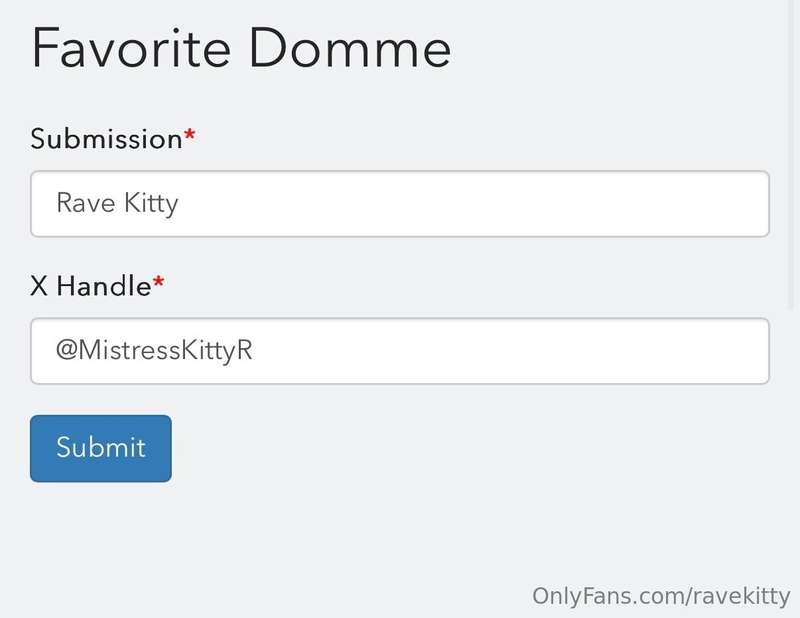Click the OnlyFans.com/ravekitty watermark text
Viewport: 800px width, 618px height.
point(661,596)
